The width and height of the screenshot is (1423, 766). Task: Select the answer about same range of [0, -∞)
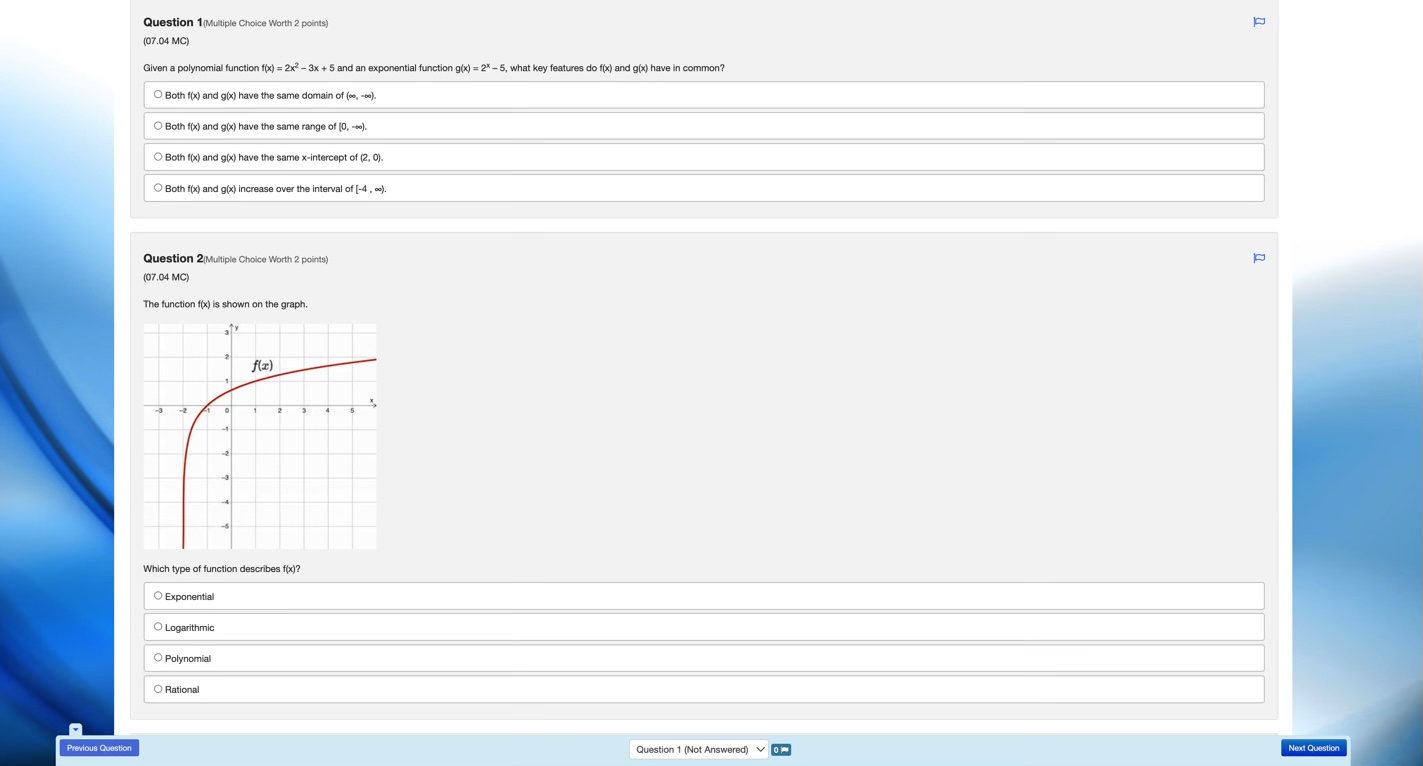[x=157, y=125]
